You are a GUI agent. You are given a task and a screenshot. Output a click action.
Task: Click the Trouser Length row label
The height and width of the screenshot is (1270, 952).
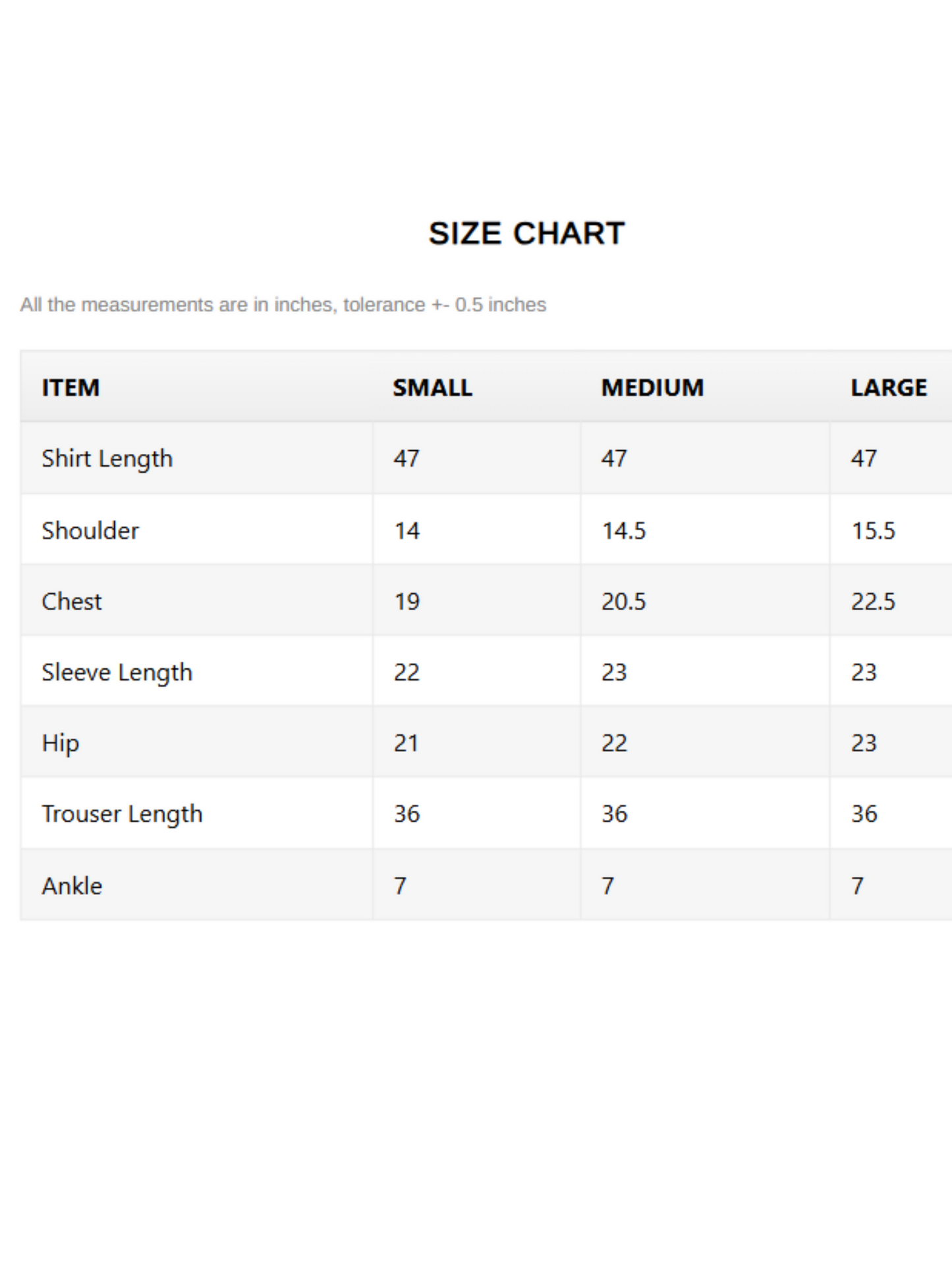tap(122, 815)
